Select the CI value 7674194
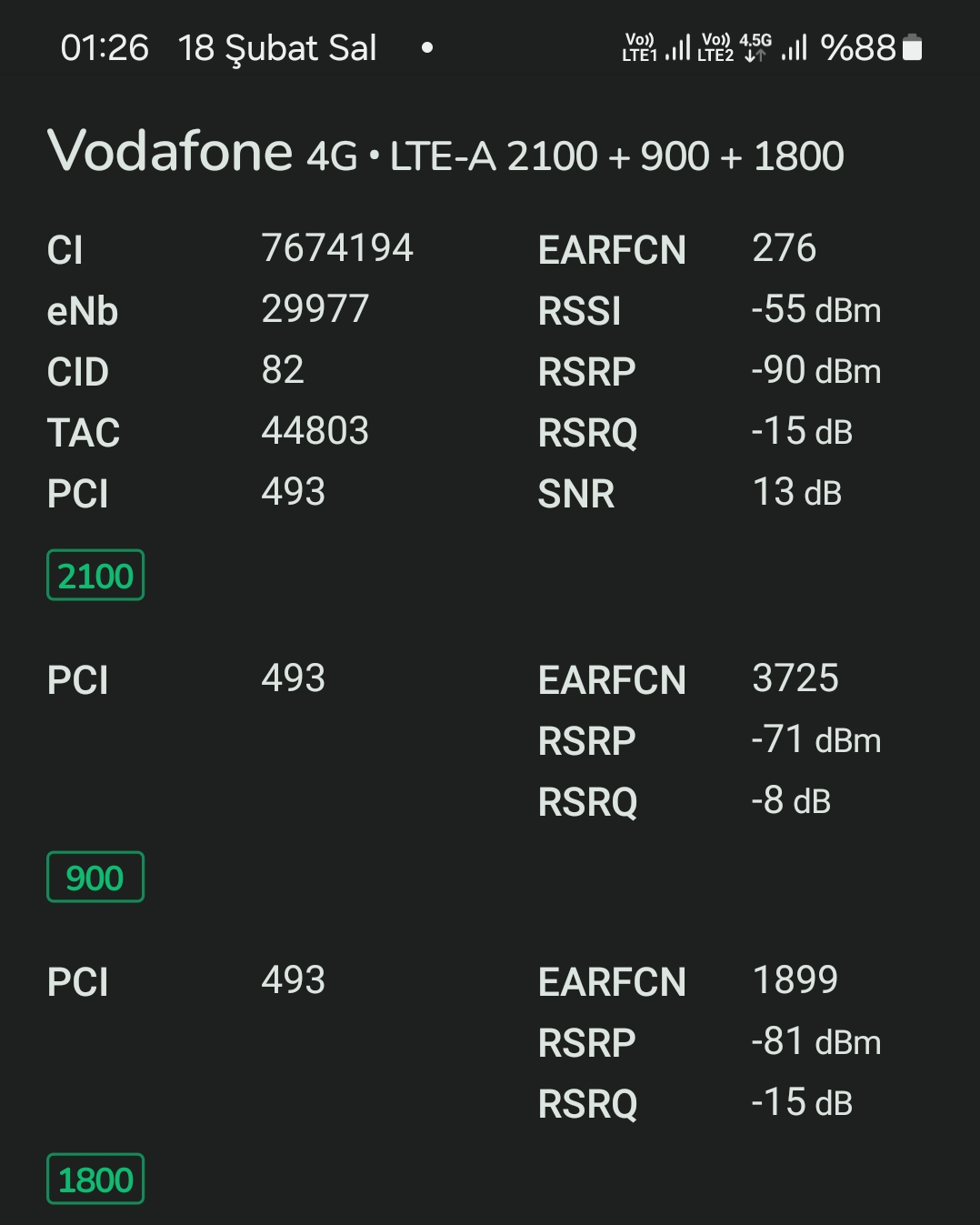This screenshot has width=980, height=1225. tap(337, 248)
